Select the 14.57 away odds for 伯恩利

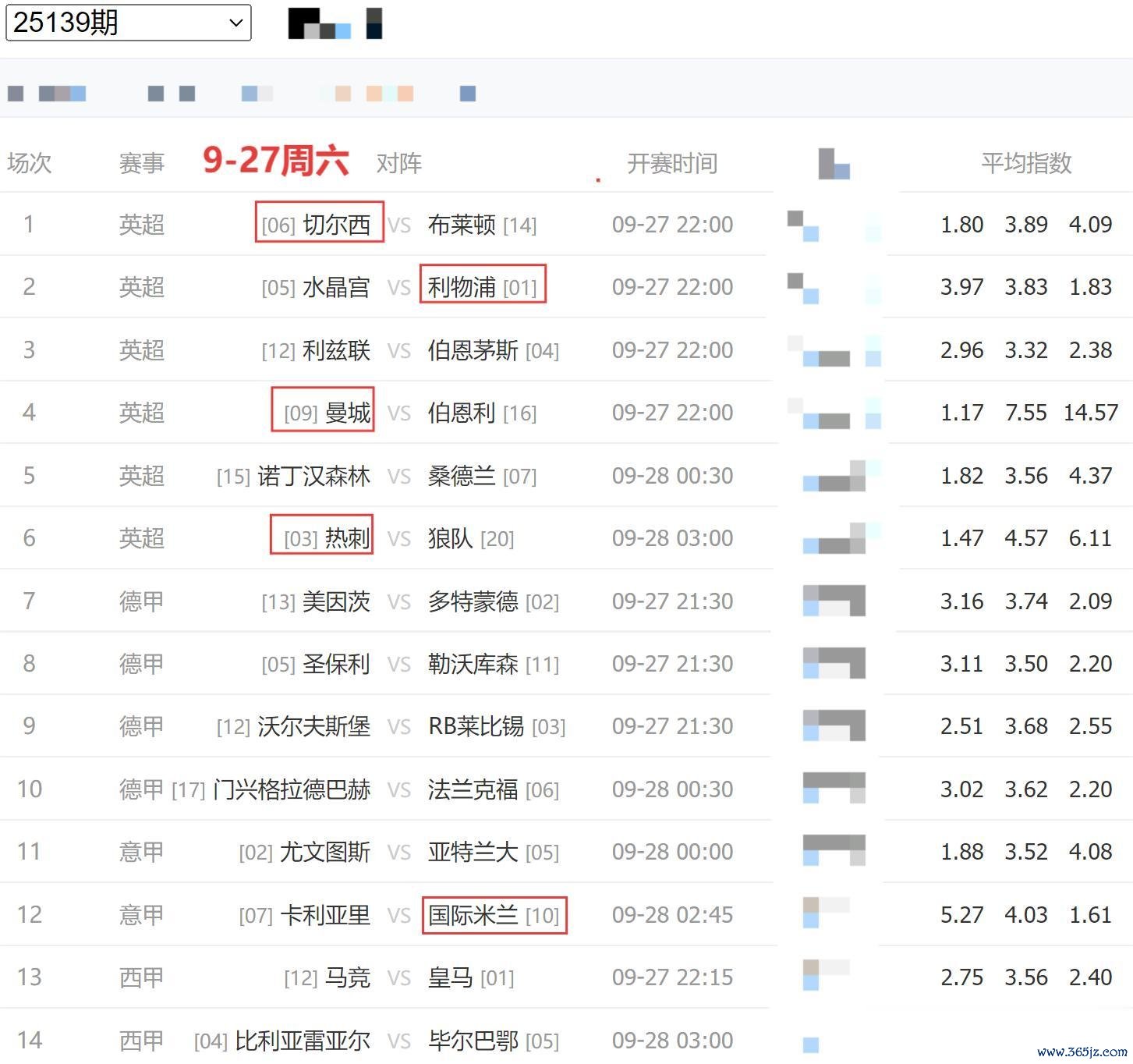coord(1090,412)
